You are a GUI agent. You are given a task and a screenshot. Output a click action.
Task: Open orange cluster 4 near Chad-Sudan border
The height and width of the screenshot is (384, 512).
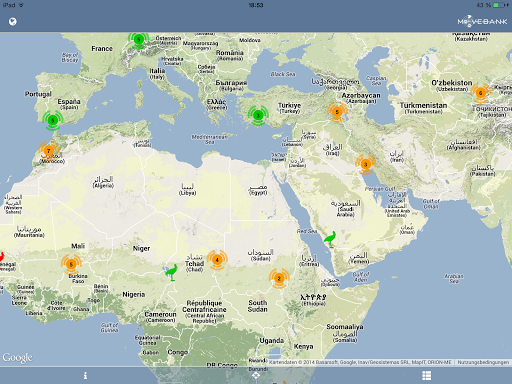coord(217,260)
